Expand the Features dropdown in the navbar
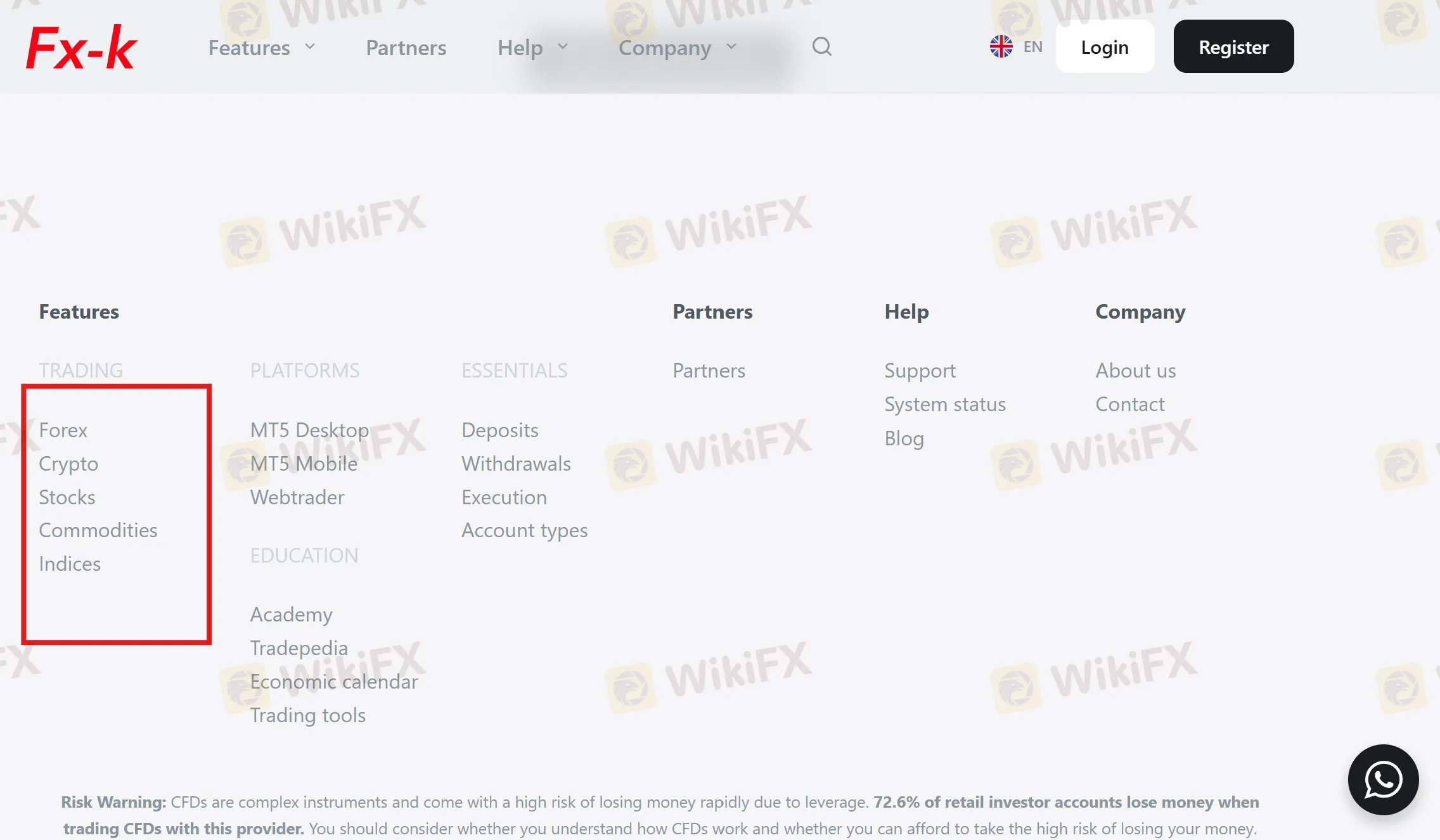 261,47
